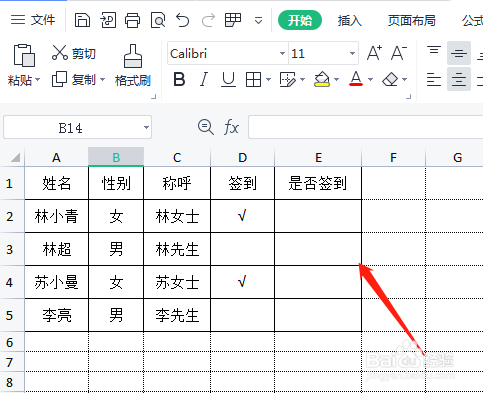The width and height of the screenshot is (483, 393).
Task: Click the zoom magnifier near formula bar
Action: (206, 127)
